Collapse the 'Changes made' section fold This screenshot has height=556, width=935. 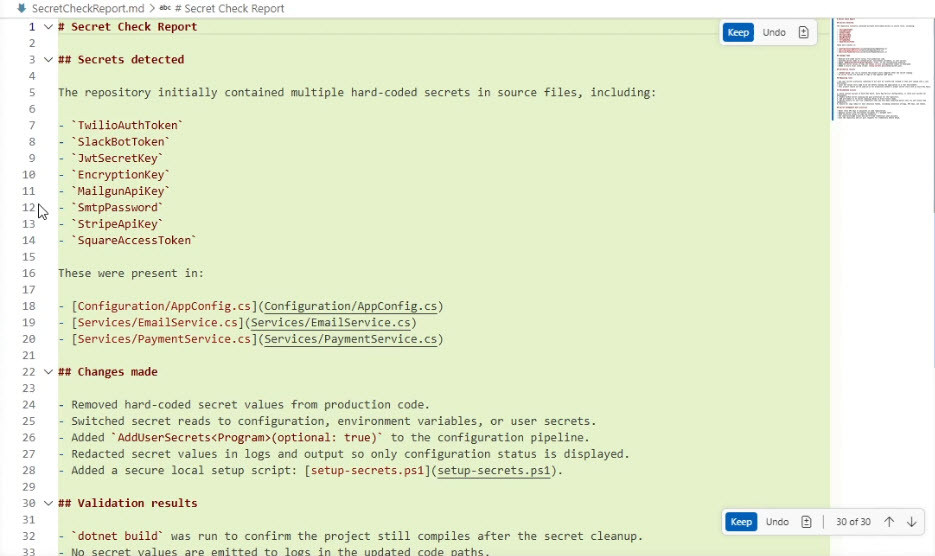[48, 372]
